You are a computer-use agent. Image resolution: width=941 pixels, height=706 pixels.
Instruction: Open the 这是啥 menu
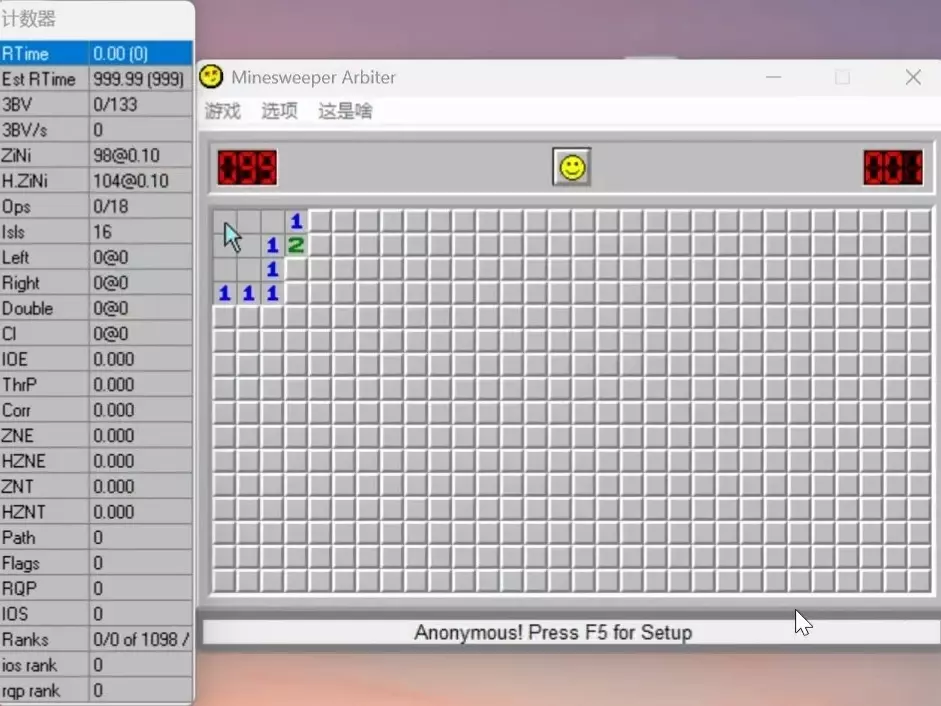pyautogui.click(x=345, y=111)
